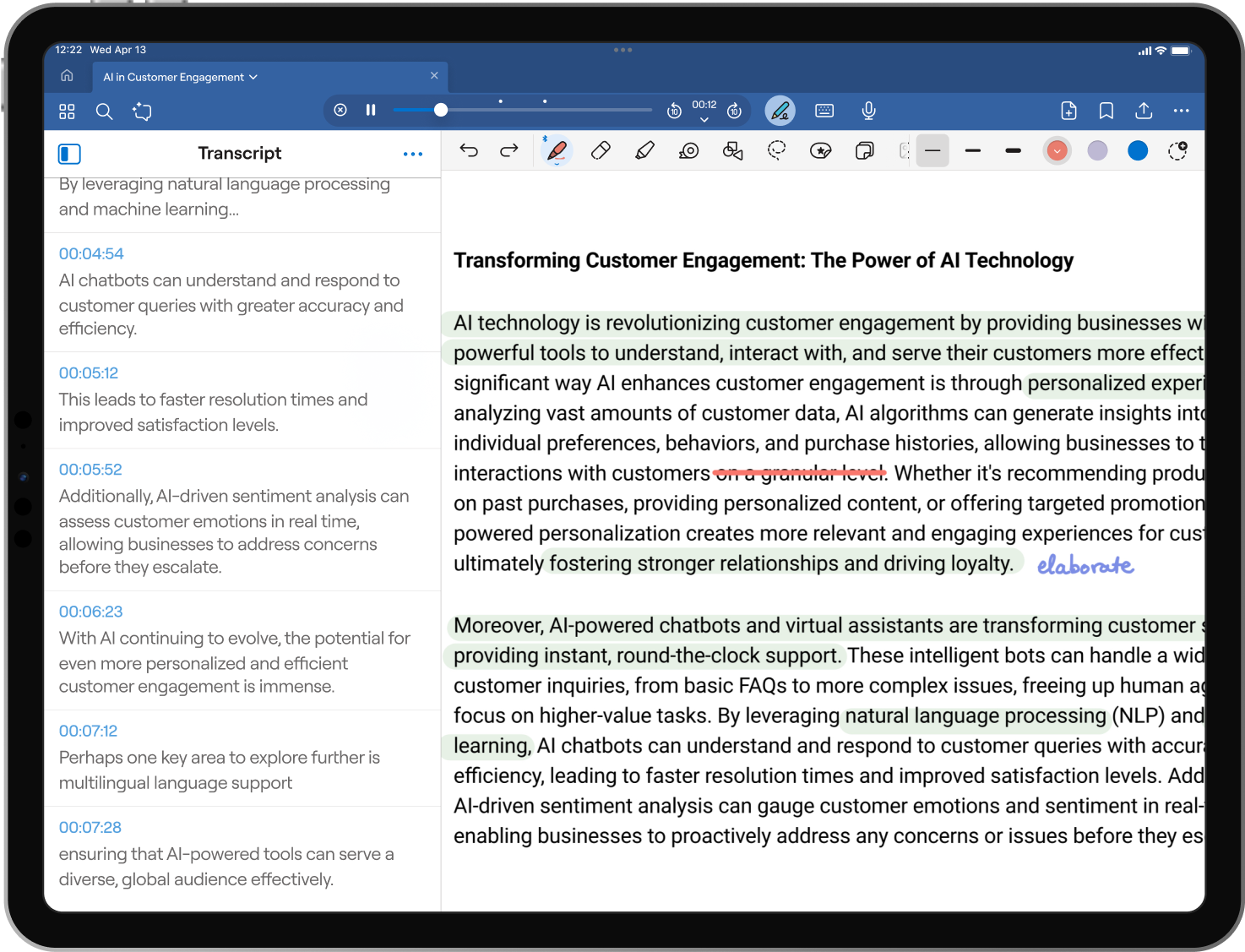Jump to transcript timestamp 00:05:52

[90, 470]
